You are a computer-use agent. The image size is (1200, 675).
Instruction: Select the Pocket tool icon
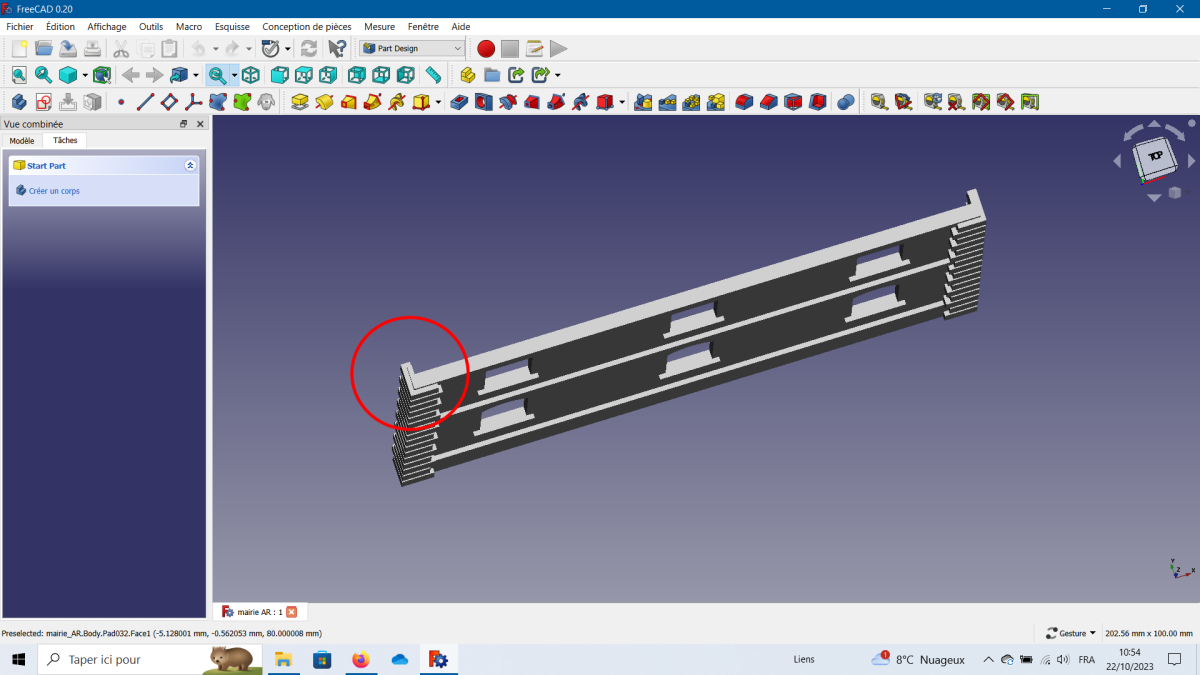click(459, 102)
